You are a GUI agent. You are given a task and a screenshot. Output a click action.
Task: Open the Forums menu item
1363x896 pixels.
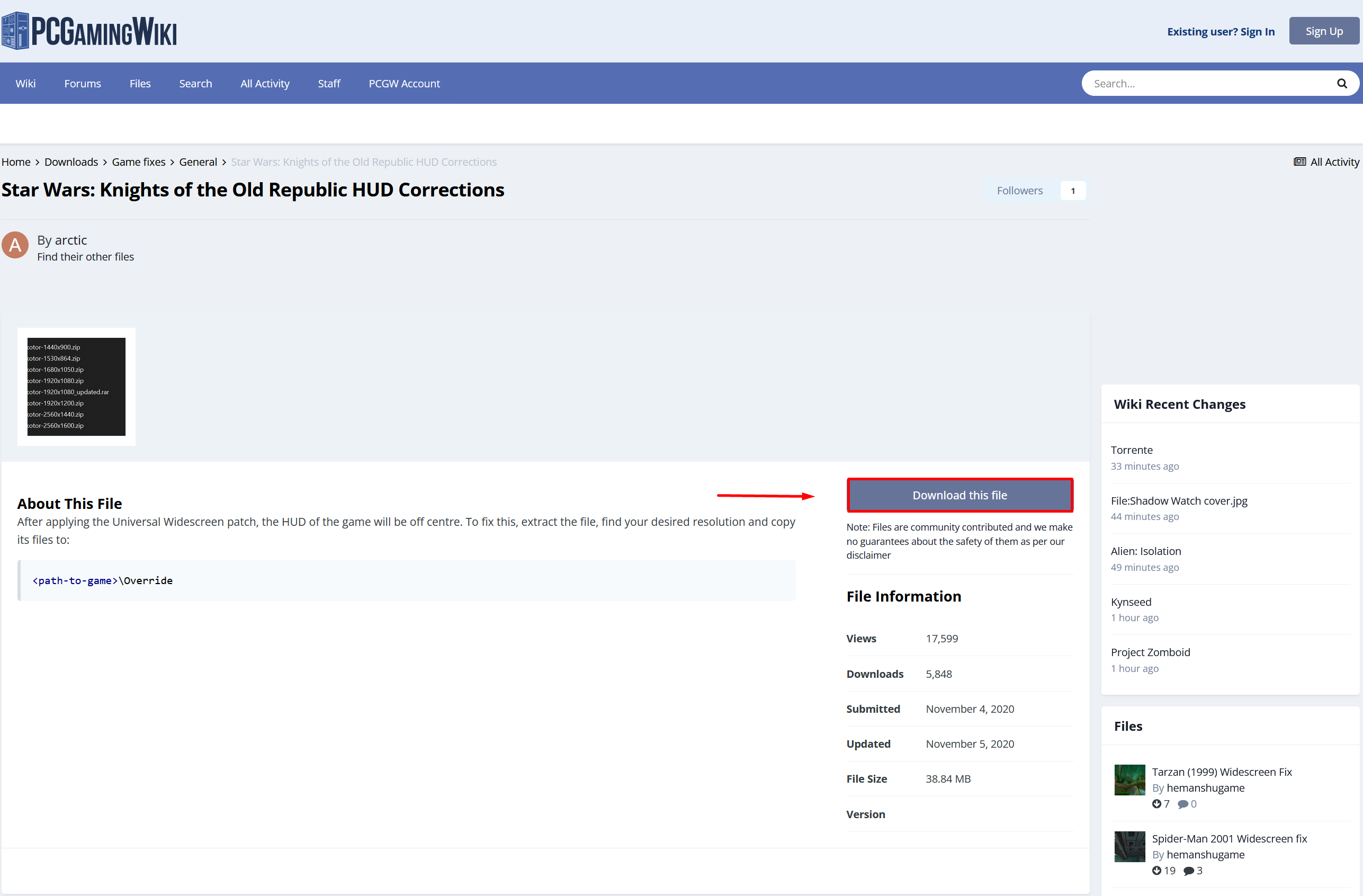pos(83,84)
